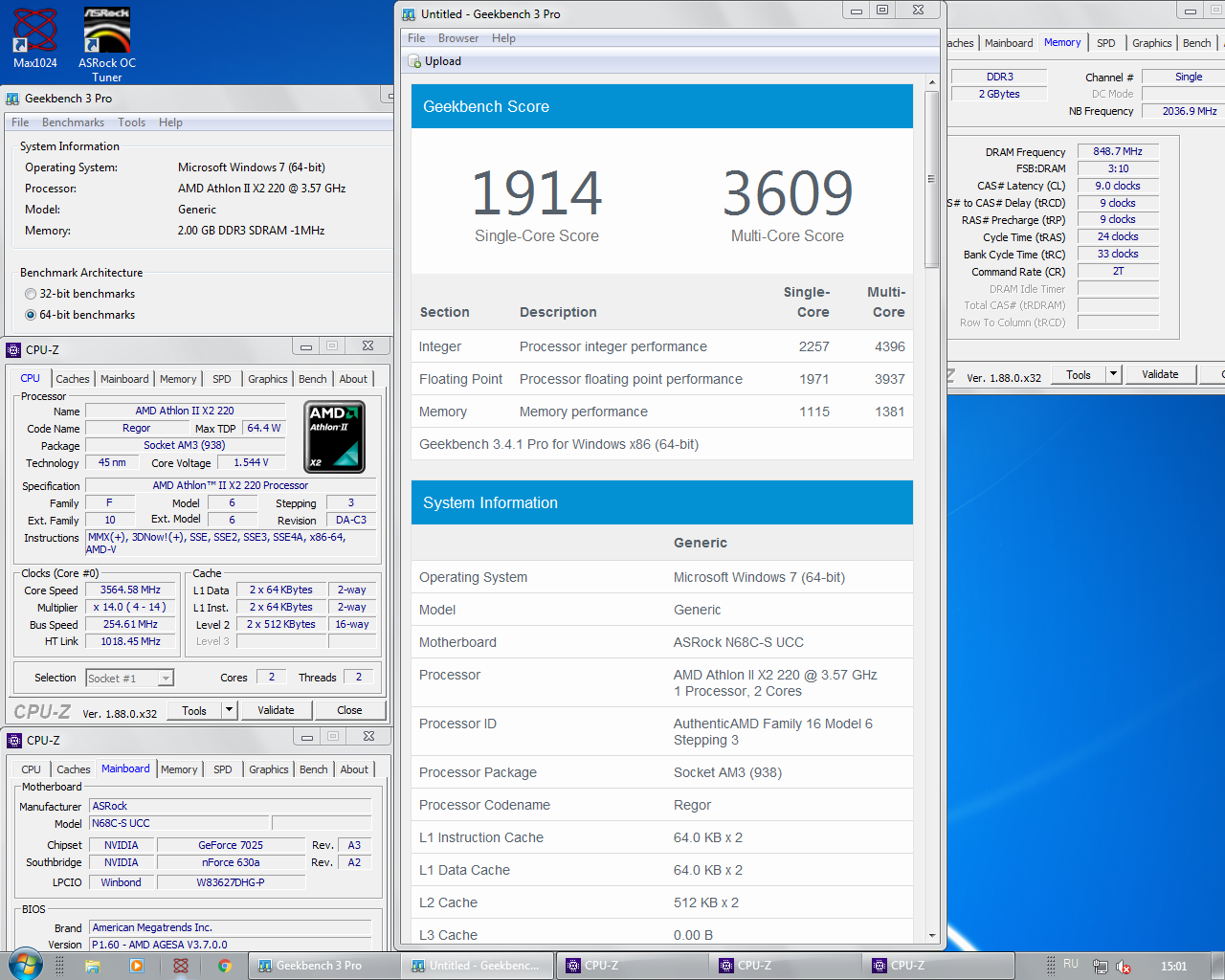Viewport: 1225px width, 980px height.
Task: Click the taskbar clock showing 15:01
Action: tap(1173, 966)
